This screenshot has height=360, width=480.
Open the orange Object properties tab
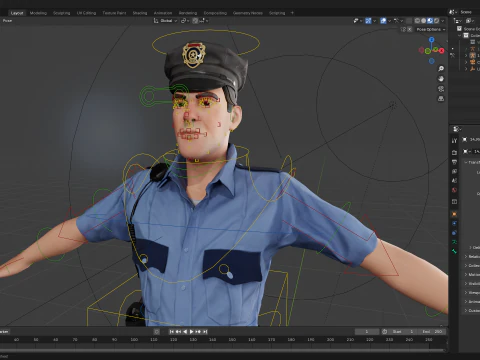[x=454, y=214]
